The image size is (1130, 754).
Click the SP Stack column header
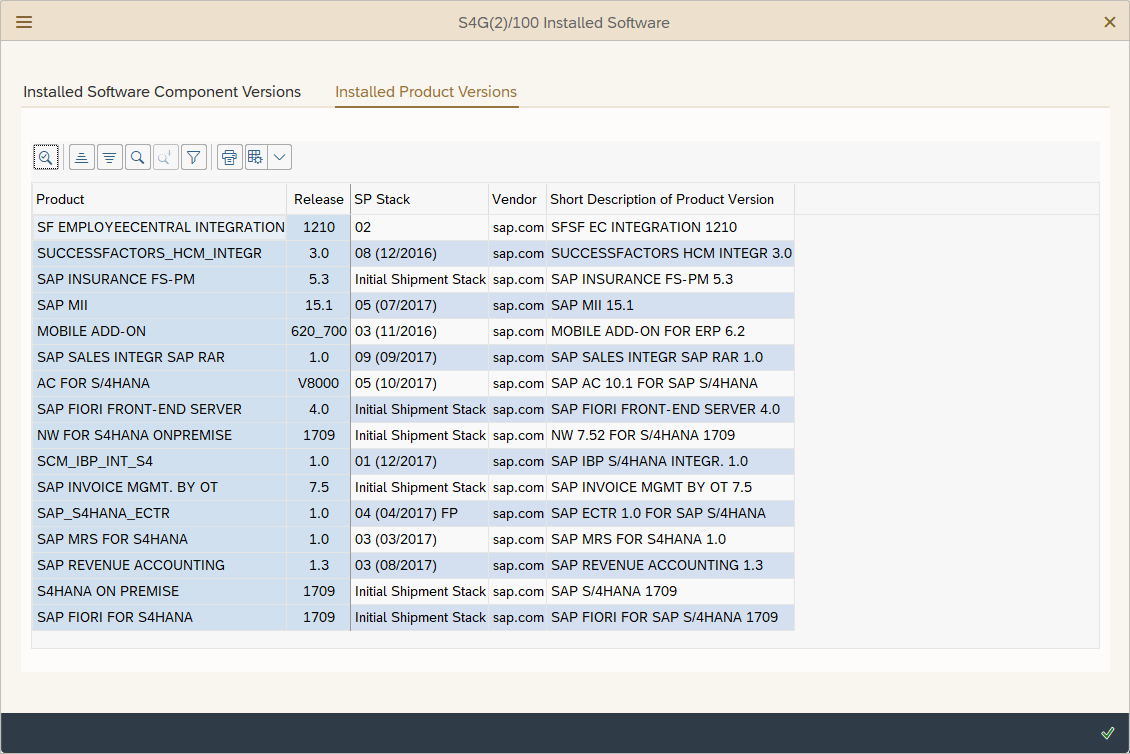coord(419,199)
